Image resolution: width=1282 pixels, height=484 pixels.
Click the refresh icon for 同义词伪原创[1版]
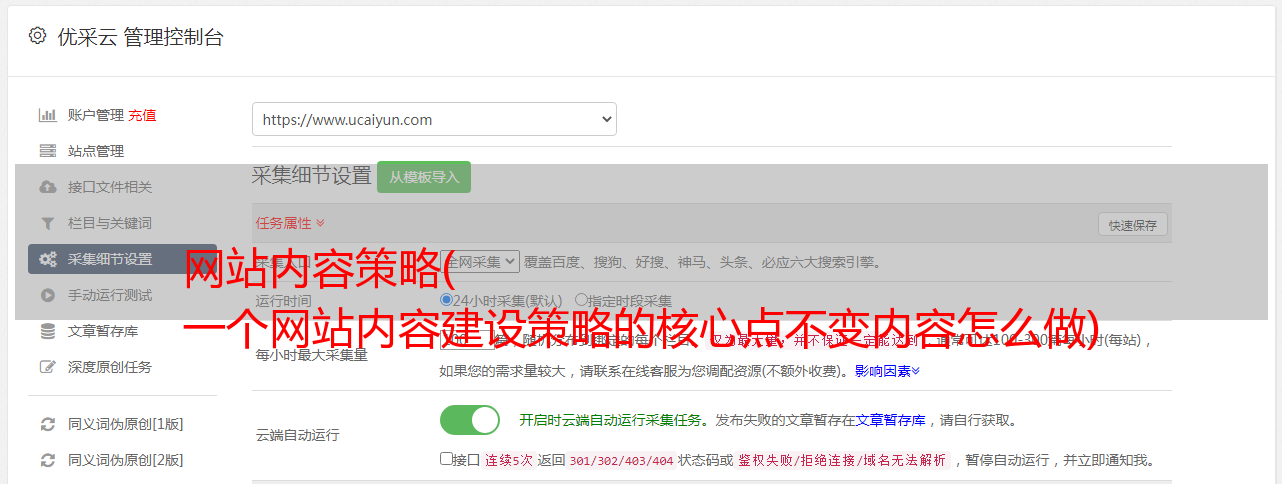(x=47, y=424)
